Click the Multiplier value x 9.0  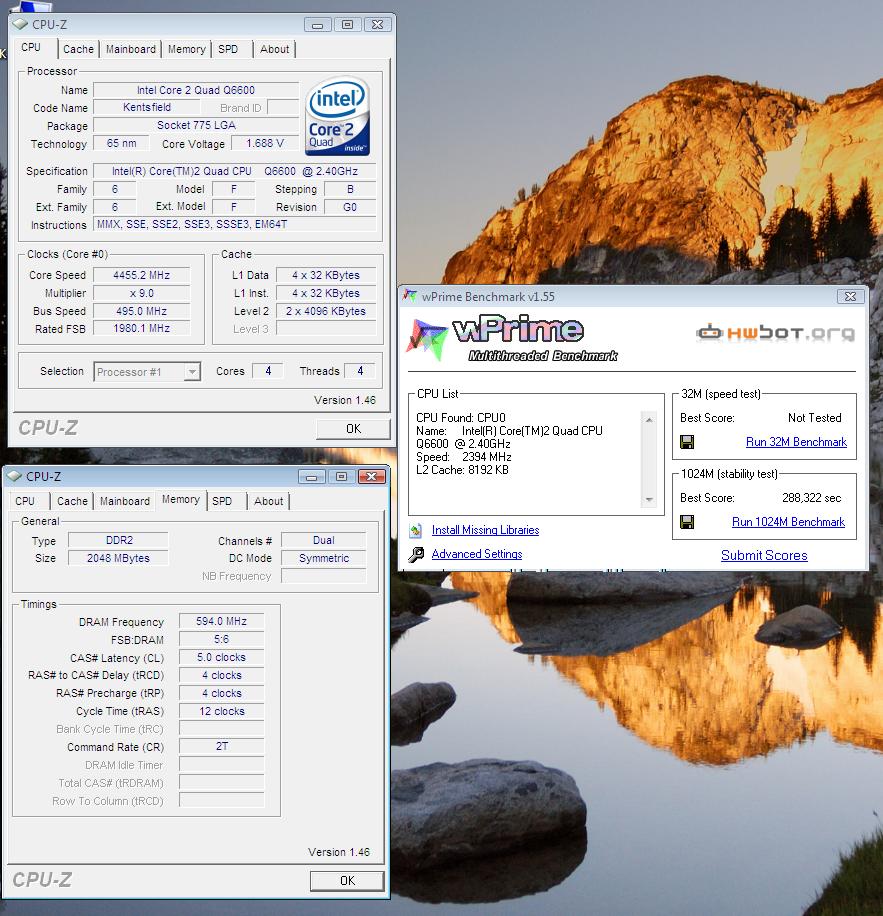point(141,293)
